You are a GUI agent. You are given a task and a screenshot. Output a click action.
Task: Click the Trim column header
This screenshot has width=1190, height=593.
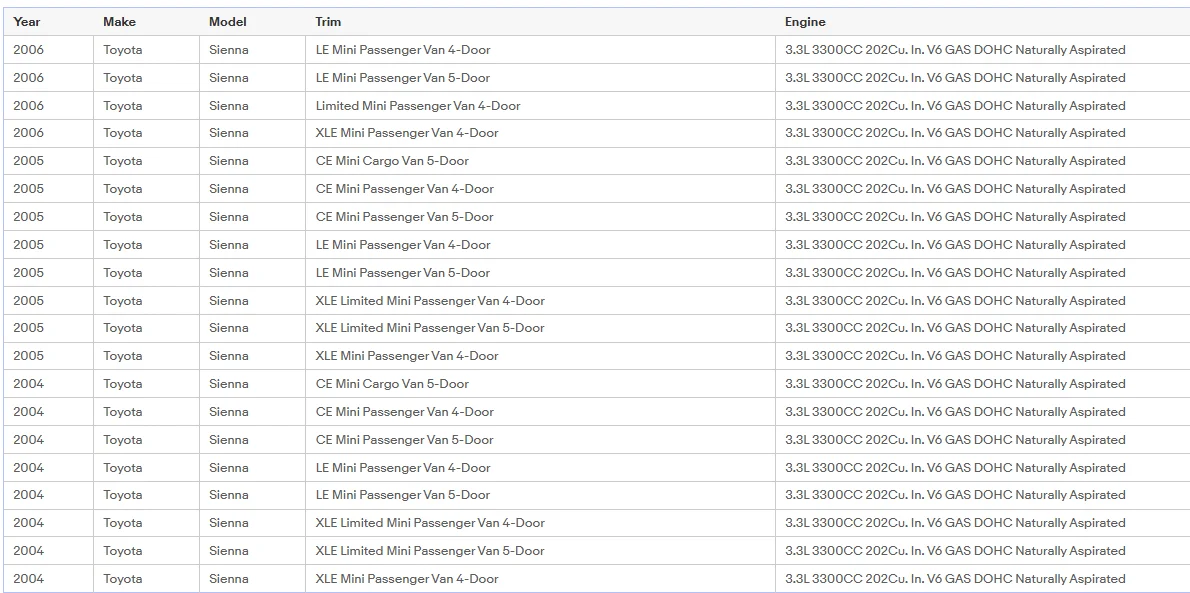point(328,22)
